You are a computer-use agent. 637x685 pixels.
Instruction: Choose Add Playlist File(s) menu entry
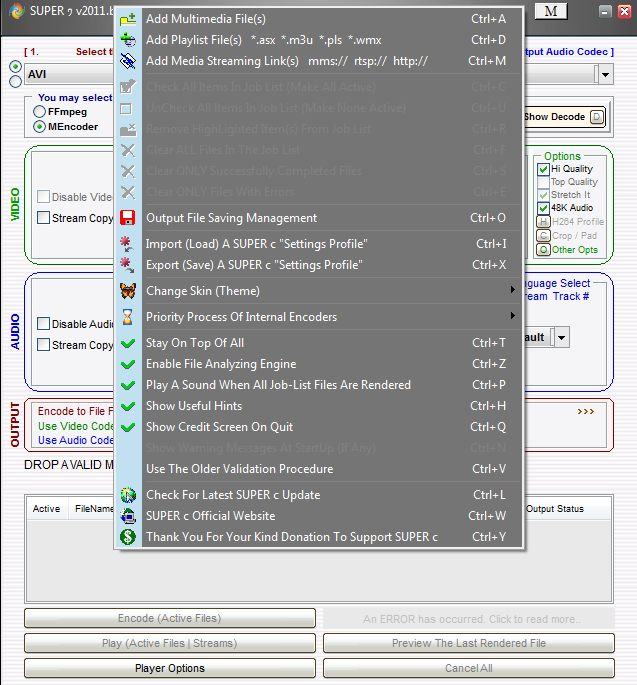pos(319,40)
